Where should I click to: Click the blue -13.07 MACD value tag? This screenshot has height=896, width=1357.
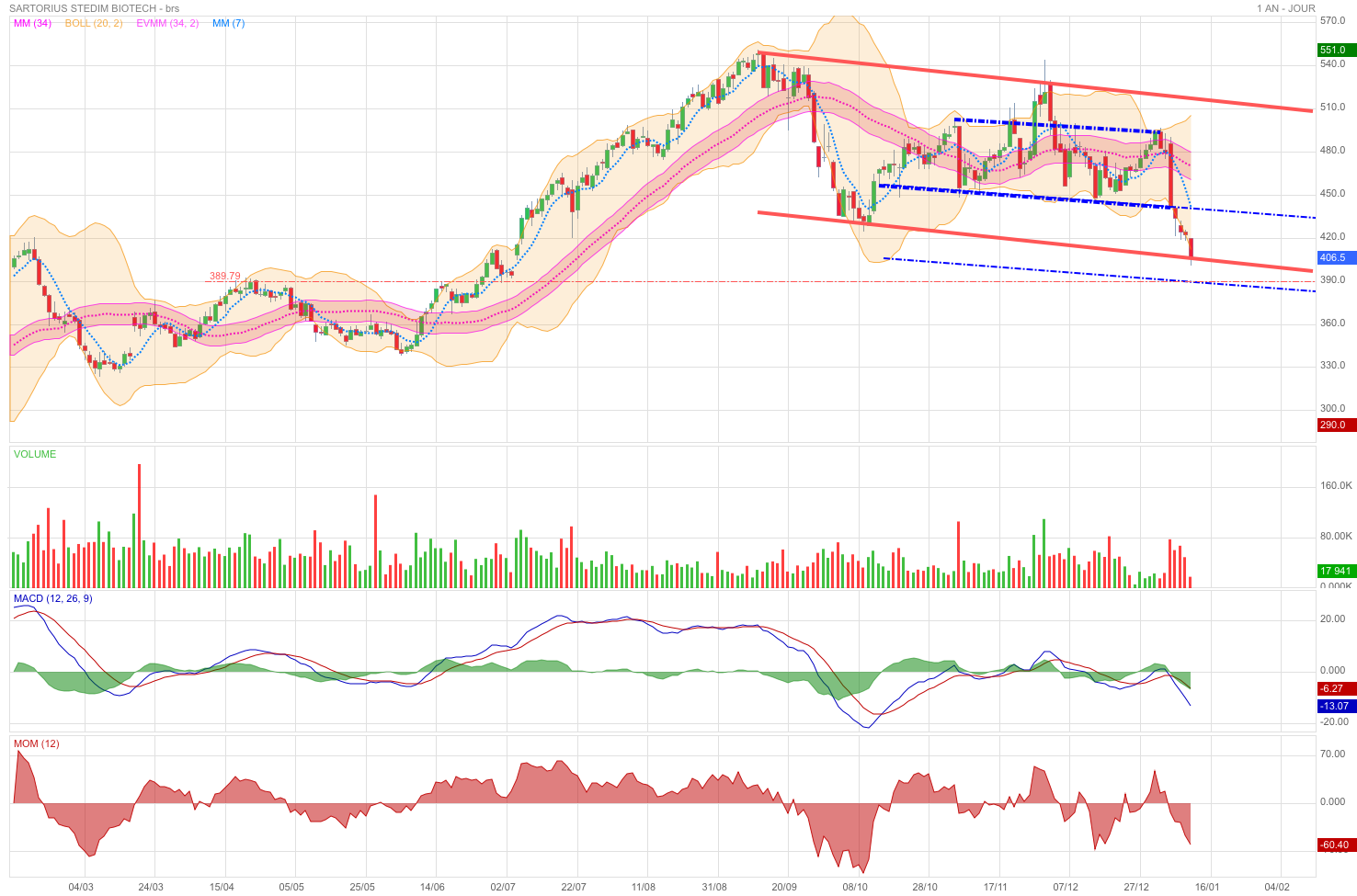(x=1336, y=706)
